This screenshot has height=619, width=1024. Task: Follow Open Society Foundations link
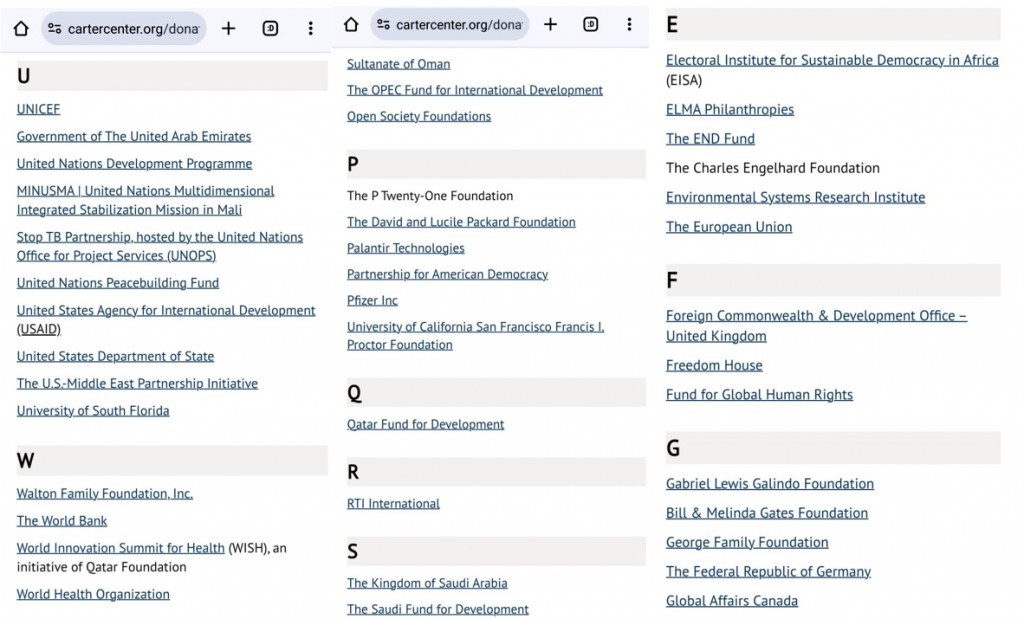(419, 116)
